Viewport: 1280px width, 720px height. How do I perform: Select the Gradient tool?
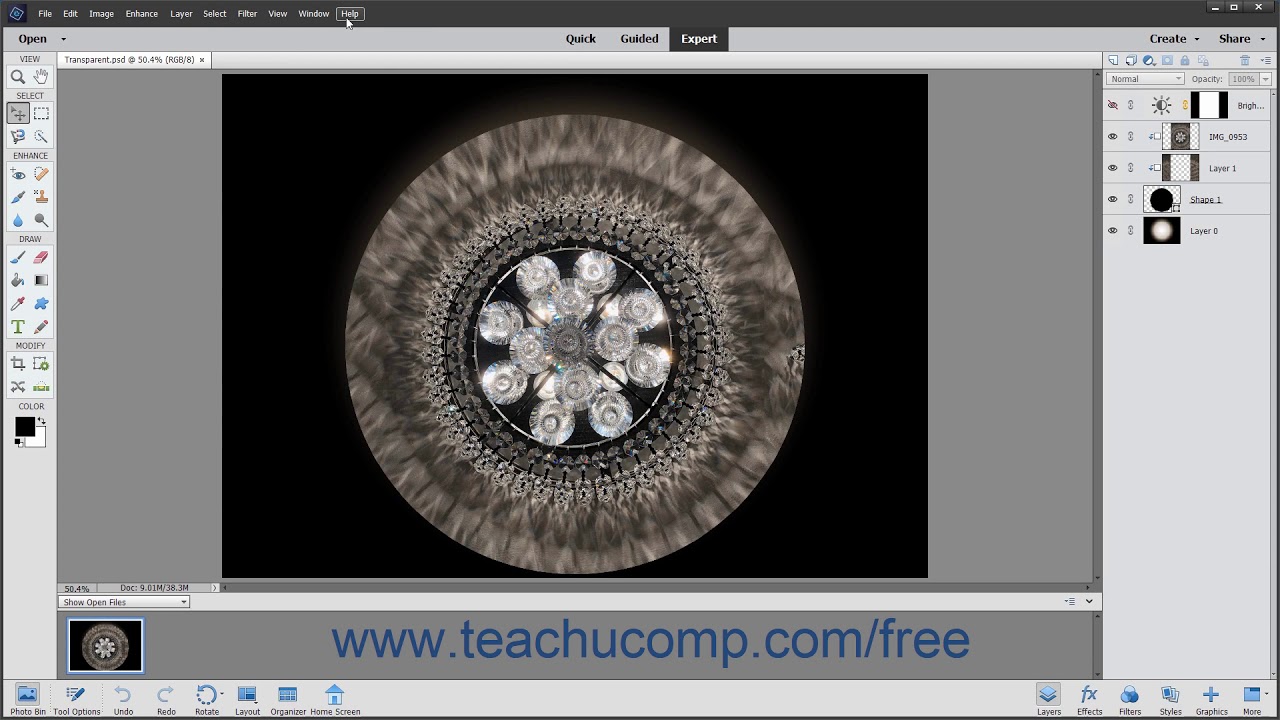[x=41, y=281]
